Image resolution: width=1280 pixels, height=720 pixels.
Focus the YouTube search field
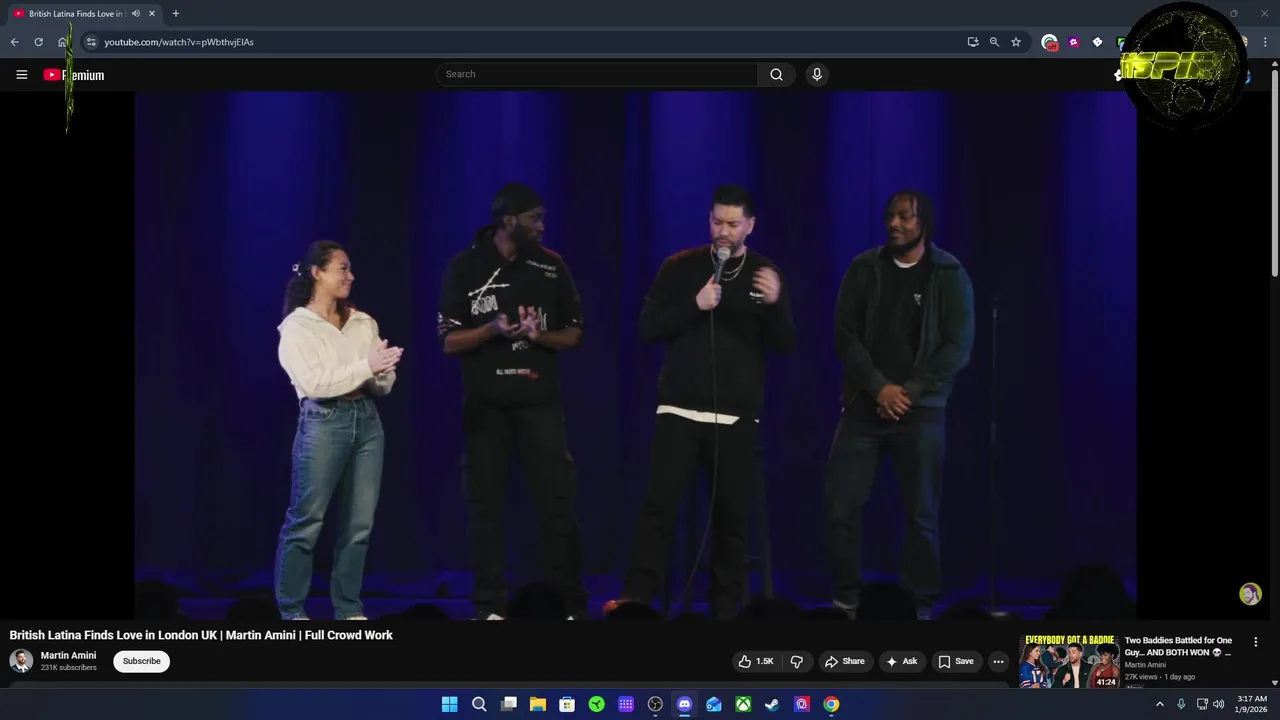pos(597,74)
